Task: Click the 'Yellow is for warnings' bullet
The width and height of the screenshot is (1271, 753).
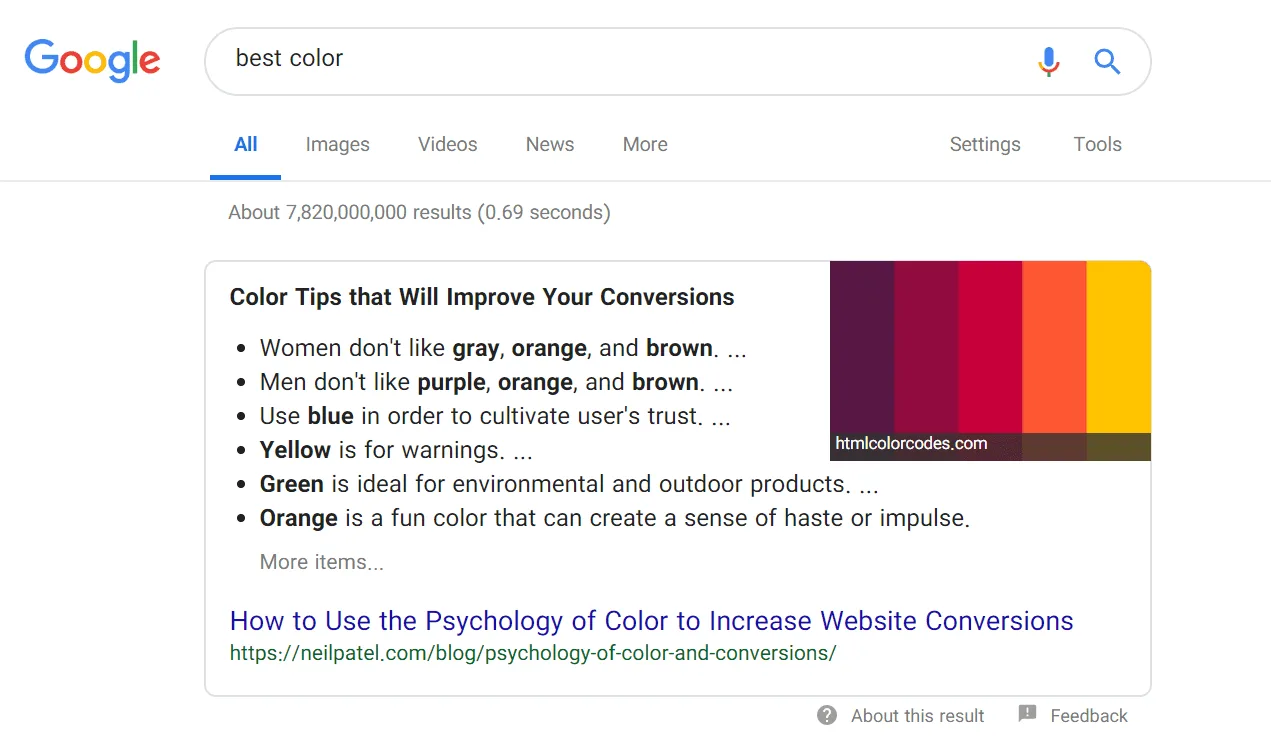Action: pyautogui.click(x=396, y=451)
